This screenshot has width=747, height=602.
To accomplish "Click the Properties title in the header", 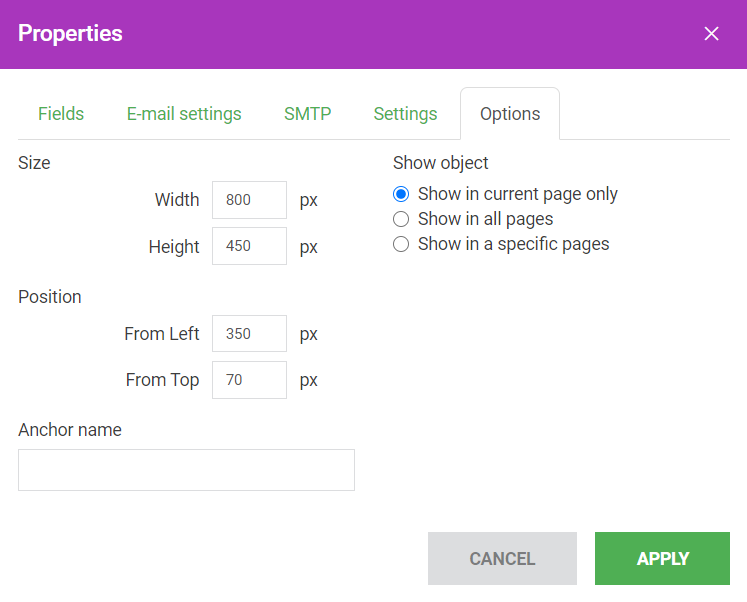I will click(x=70, y=33).
